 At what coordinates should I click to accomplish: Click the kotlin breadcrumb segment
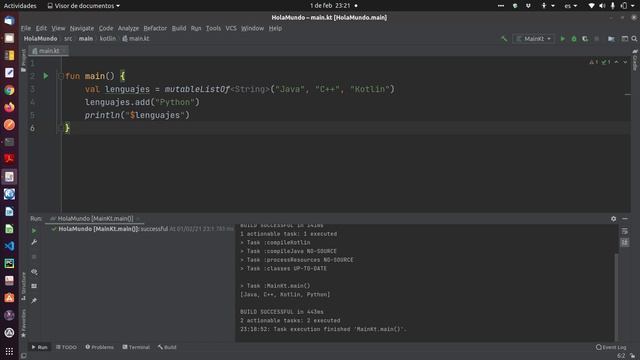(108, 39)
